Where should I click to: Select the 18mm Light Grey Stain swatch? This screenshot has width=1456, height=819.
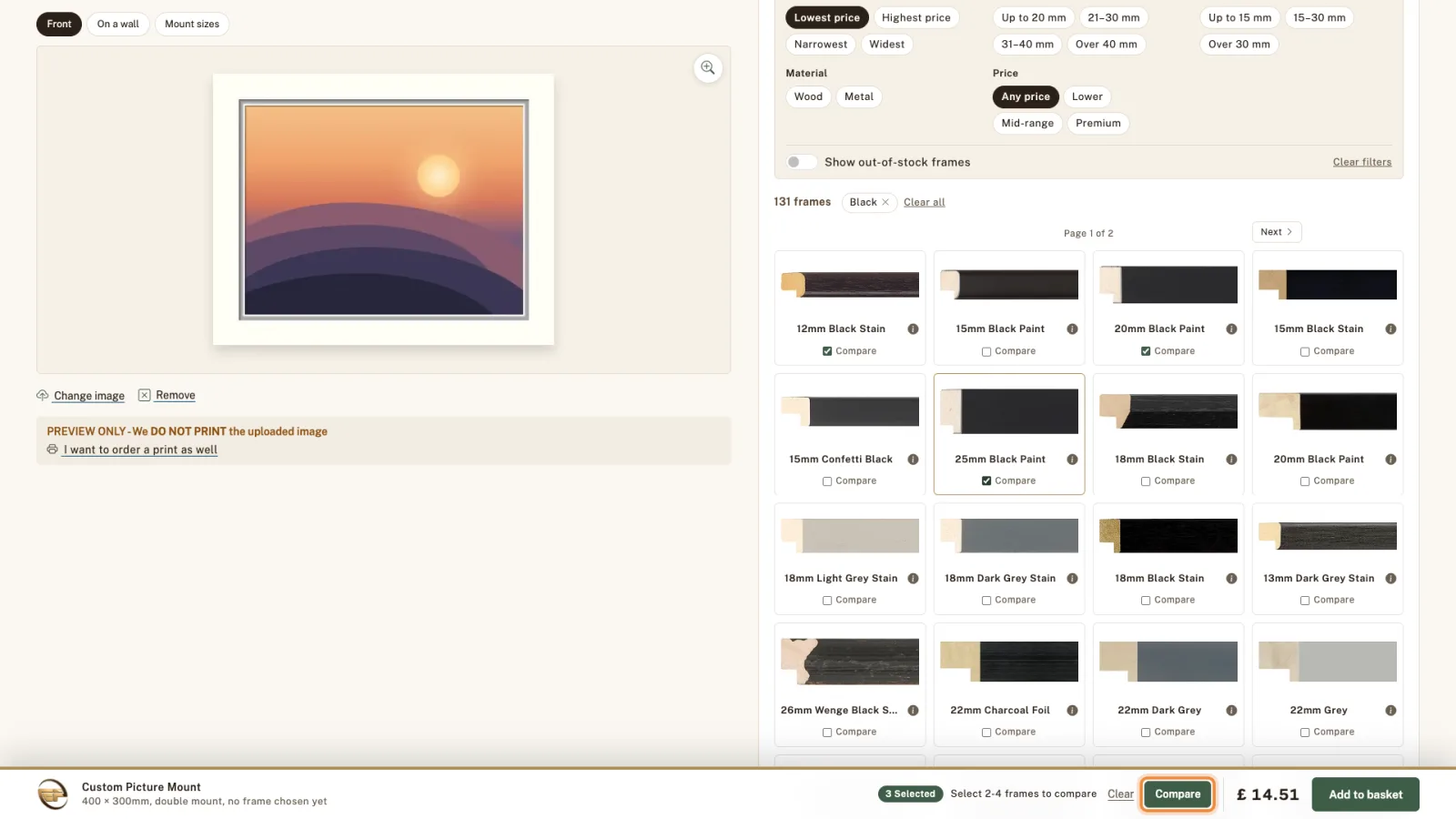pyautogui.click(x=850, y=536)
